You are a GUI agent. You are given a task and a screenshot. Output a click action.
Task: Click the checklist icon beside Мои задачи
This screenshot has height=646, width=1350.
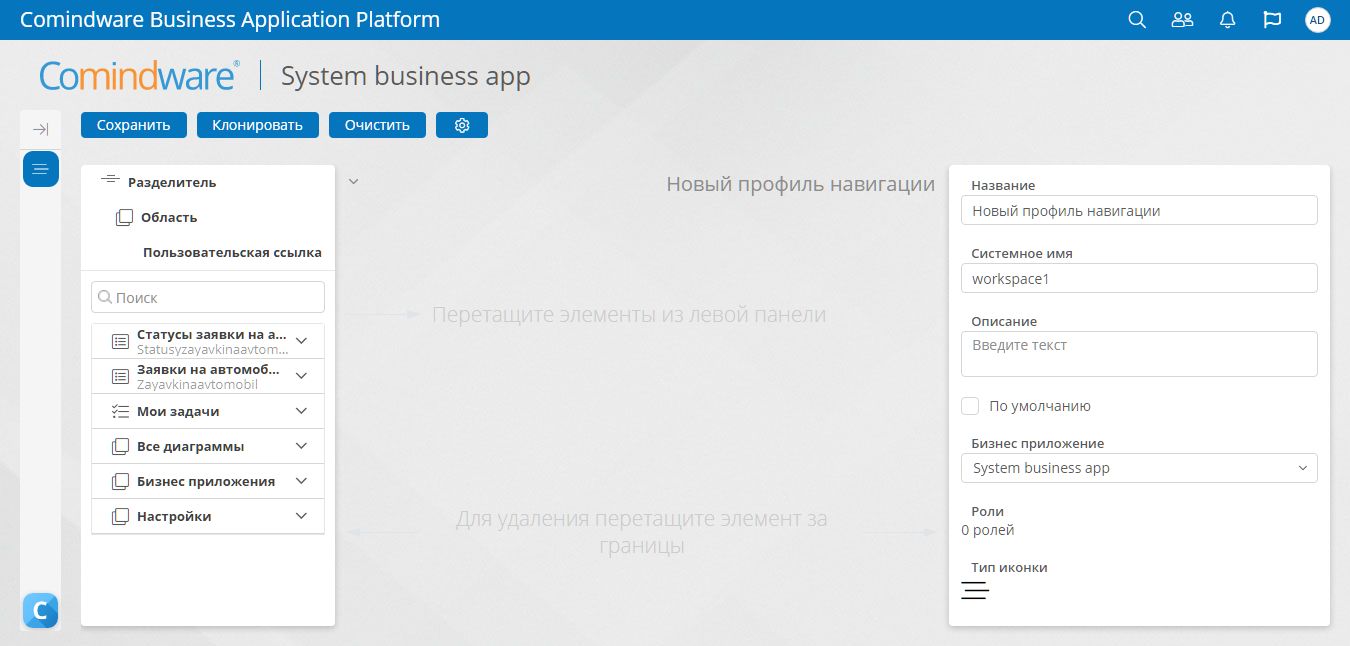pyautogui.click(x=120, y=411)
